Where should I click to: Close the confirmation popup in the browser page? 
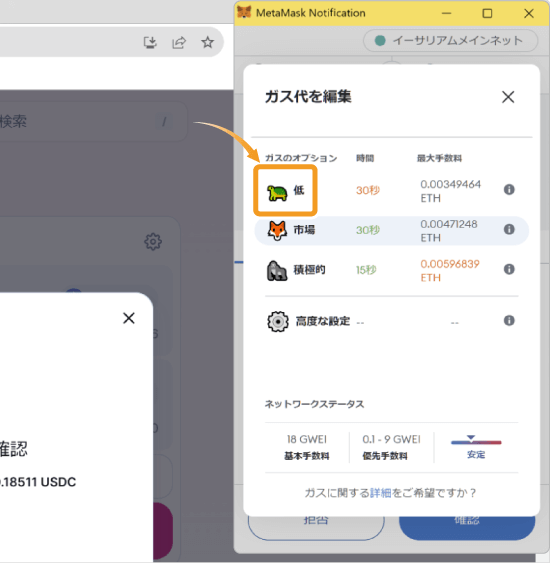tap(129, 318)
